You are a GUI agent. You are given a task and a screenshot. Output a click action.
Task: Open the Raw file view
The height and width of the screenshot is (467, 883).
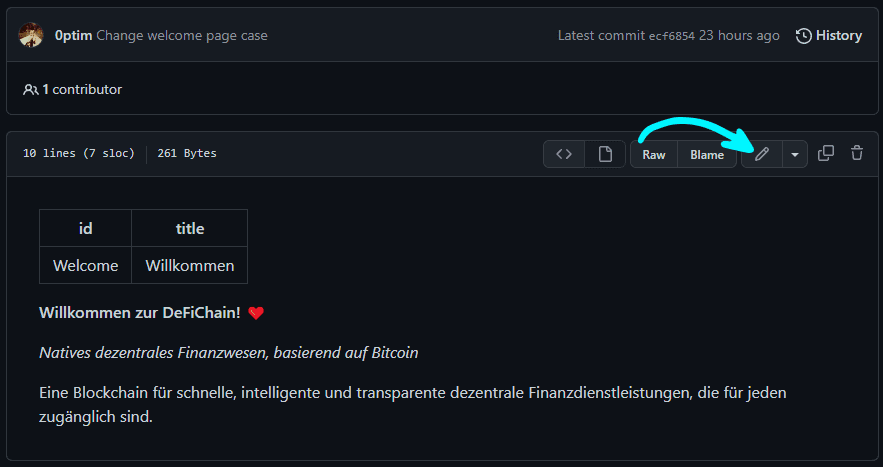654,154
